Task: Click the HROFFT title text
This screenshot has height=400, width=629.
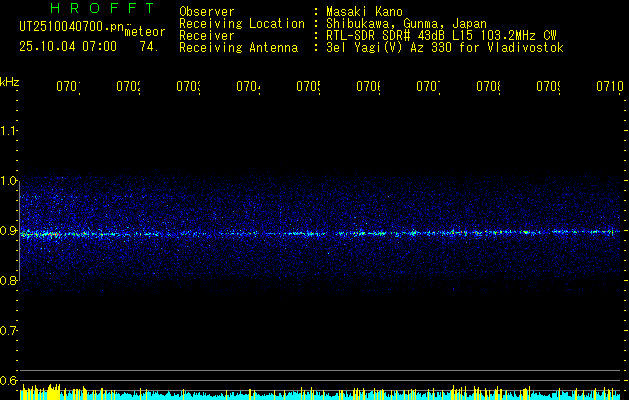Action: point(103,8)
